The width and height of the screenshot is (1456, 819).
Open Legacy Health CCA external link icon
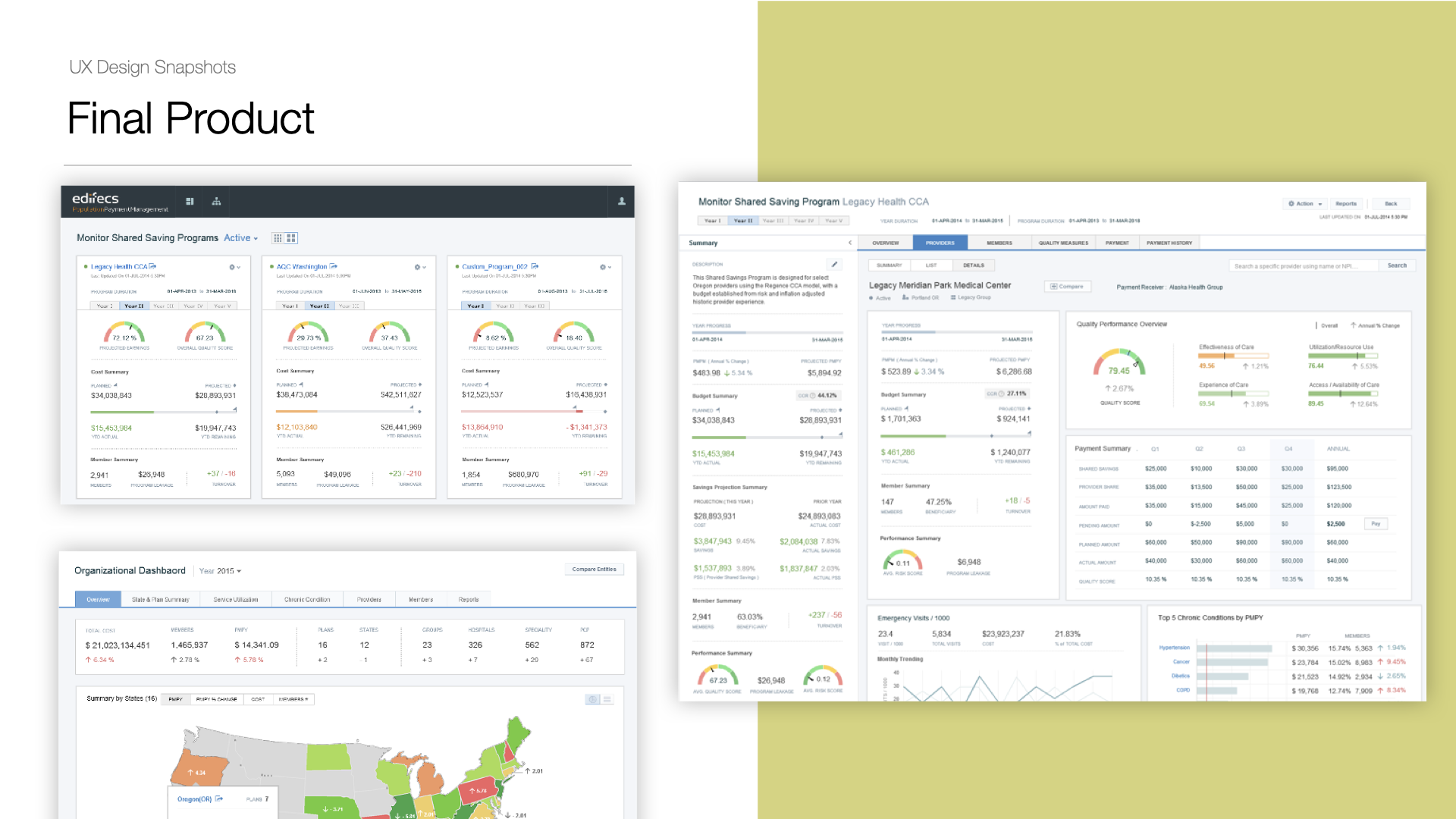point(153,267)
